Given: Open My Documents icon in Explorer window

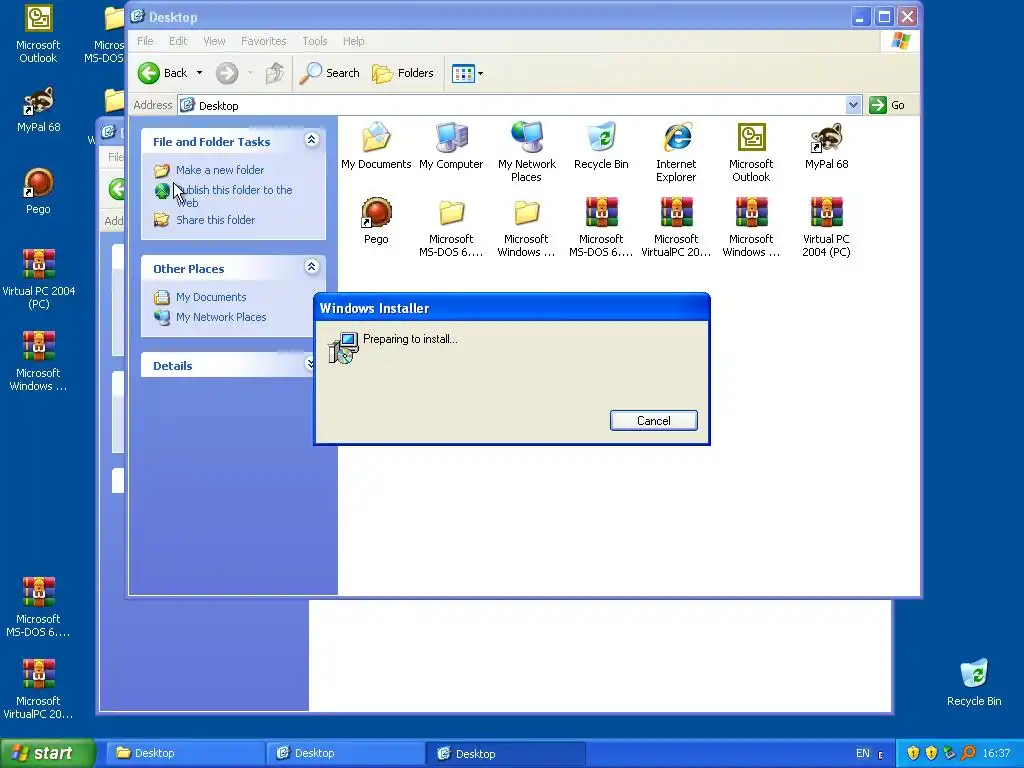Looking at the screenshot, I should [x=376, y=146].
